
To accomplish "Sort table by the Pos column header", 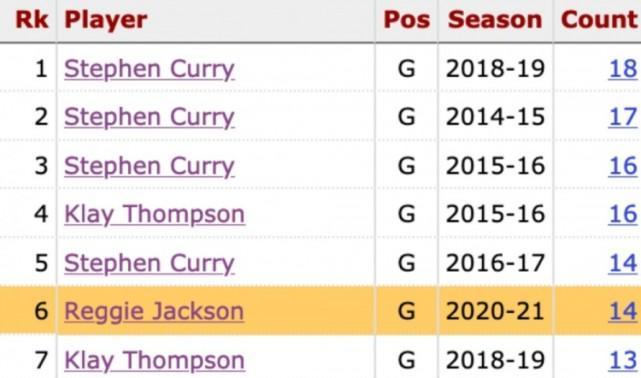I will 407,20.
